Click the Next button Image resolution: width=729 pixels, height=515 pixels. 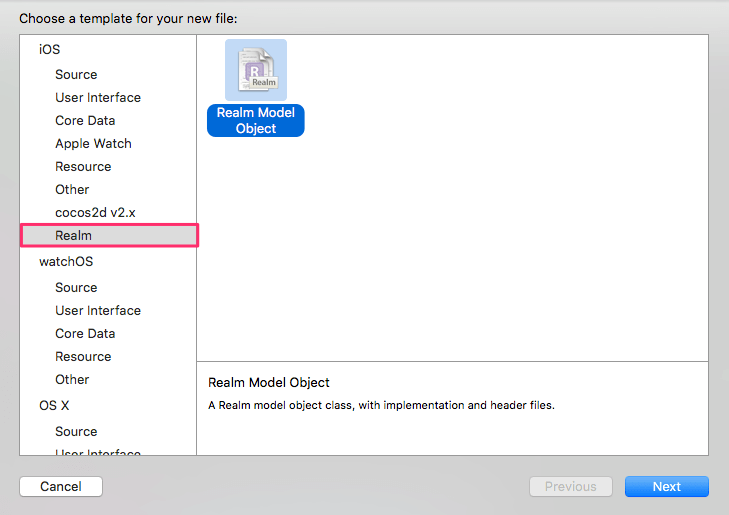[666, 487]
